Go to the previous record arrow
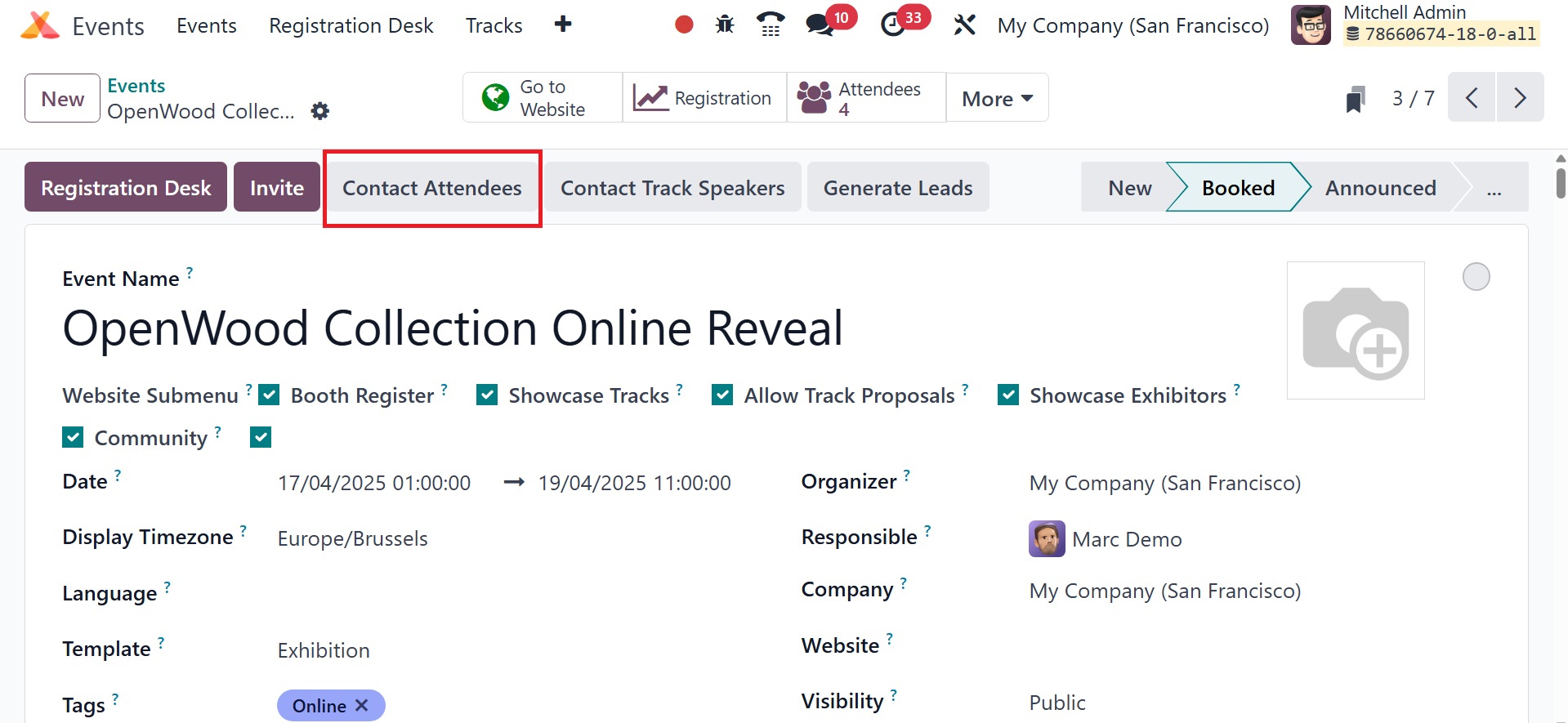The image size is (1568, 723). (x=1472, y=97)
